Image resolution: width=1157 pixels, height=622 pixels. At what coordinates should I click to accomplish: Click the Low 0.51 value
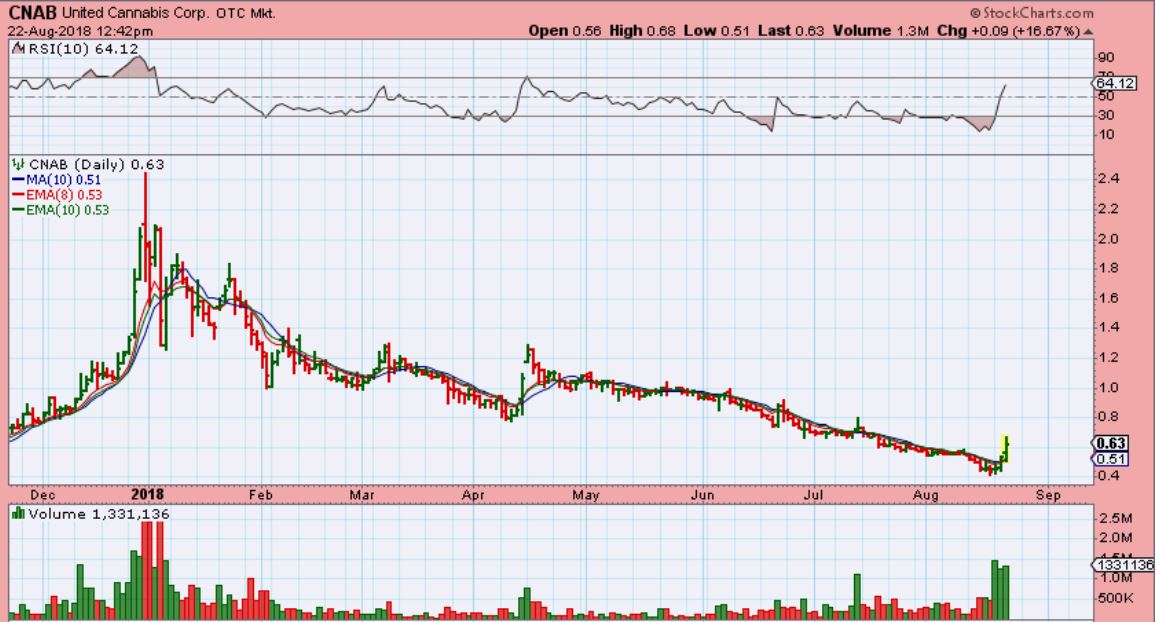(x=716, y=31)
